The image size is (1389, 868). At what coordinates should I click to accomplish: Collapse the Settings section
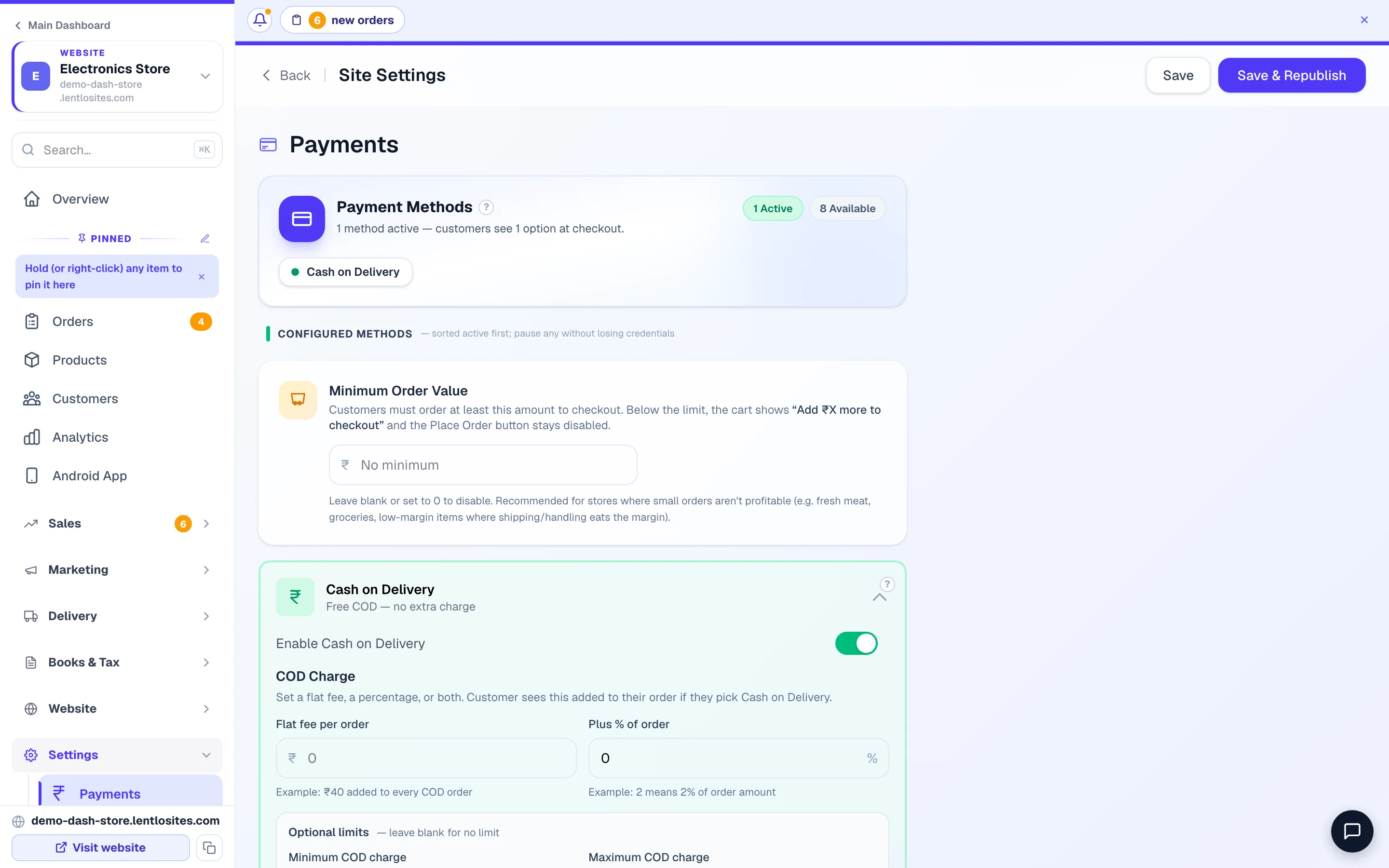(117, 755)
